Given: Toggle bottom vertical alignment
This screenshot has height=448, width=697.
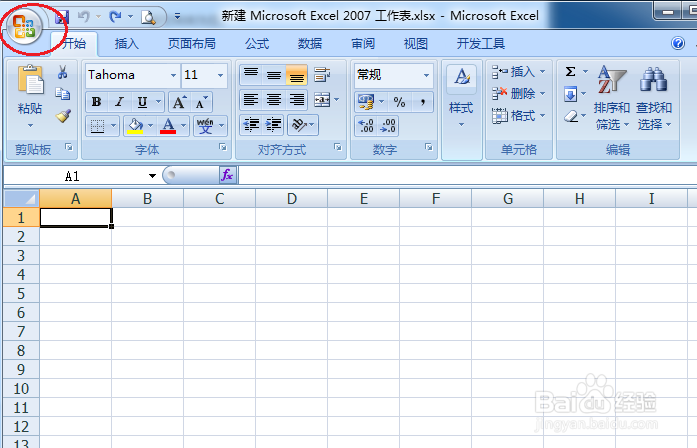Looking at the screenshot, I should pos(296,75).
